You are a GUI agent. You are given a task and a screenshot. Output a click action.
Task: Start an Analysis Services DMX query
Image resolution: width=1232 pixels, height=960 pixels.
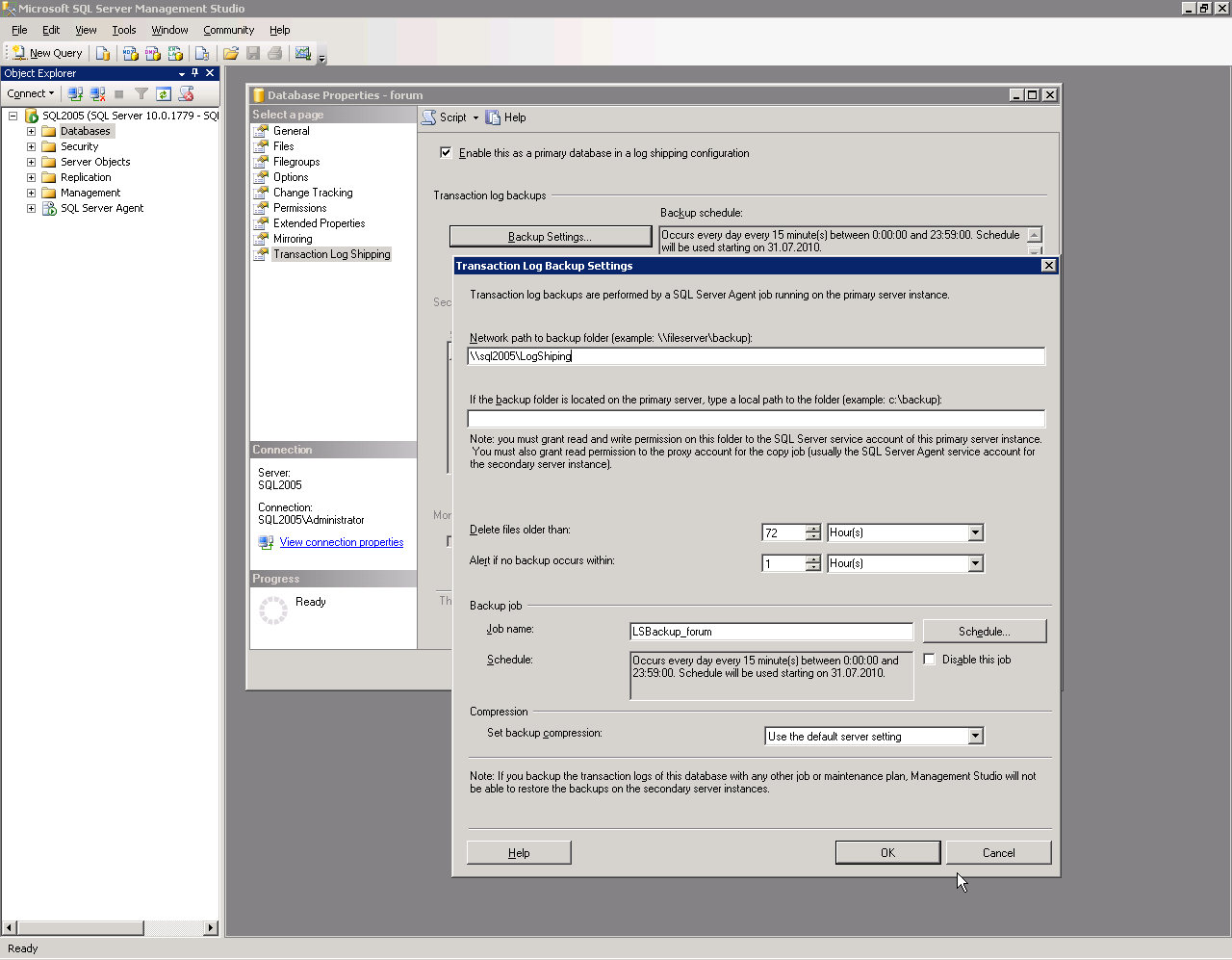[x=152, y=53]
